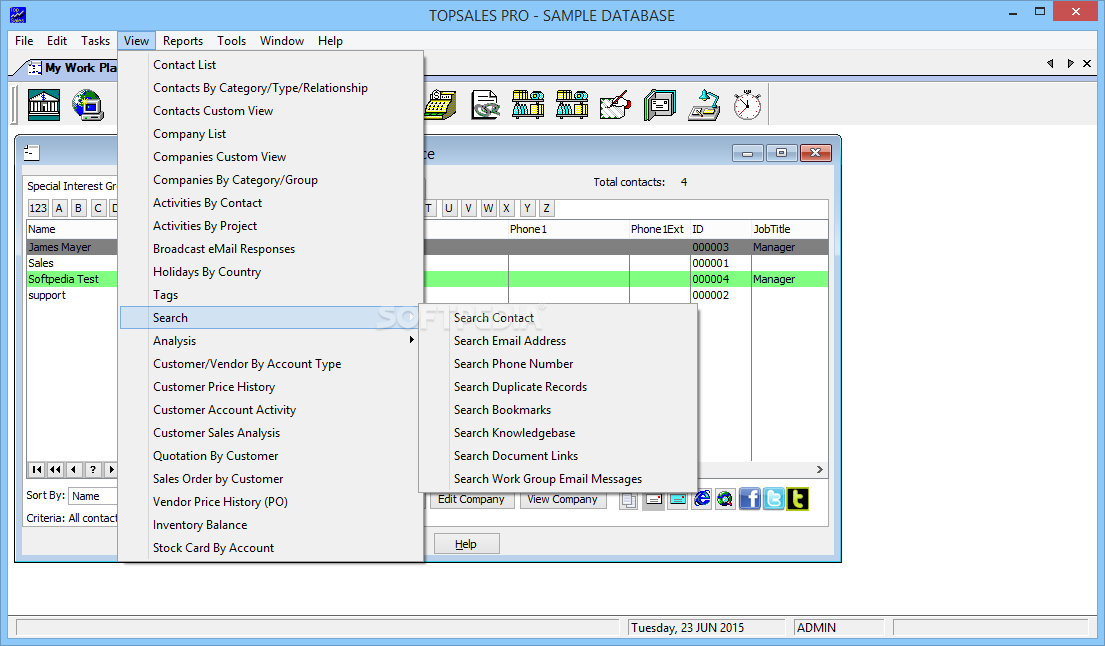Open the Help menu in menu bar
The image size is (1105, 646).
tap(330, 41)
